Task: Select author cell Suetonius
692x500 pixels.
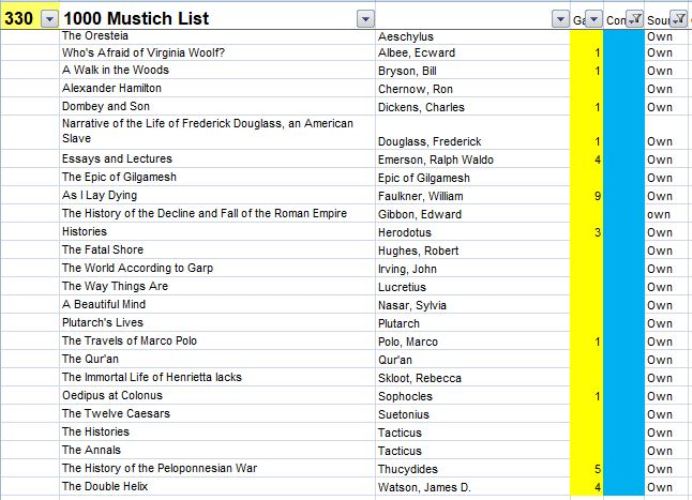Action: (x=473, y=413)
